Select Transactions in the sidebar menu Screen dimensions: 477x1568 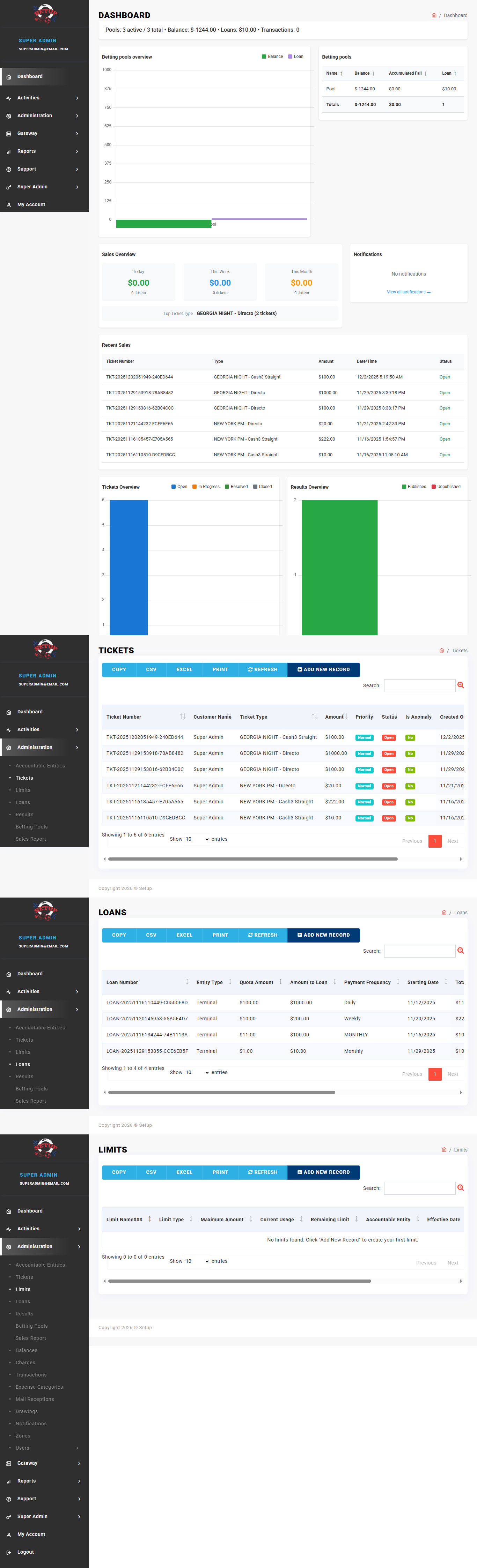(x=31, y=1374)
